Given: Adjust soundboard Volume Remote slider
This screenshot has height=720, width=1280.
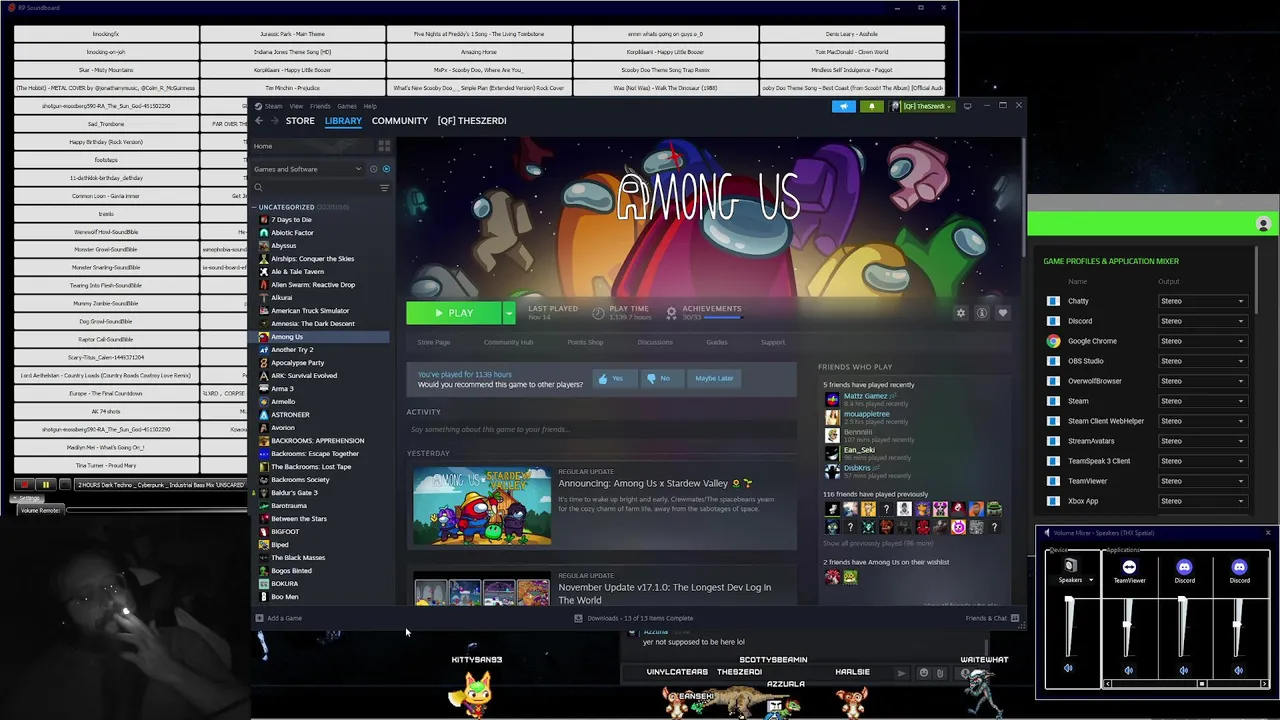Looking at the screenshot, I should tap(157, 510).
